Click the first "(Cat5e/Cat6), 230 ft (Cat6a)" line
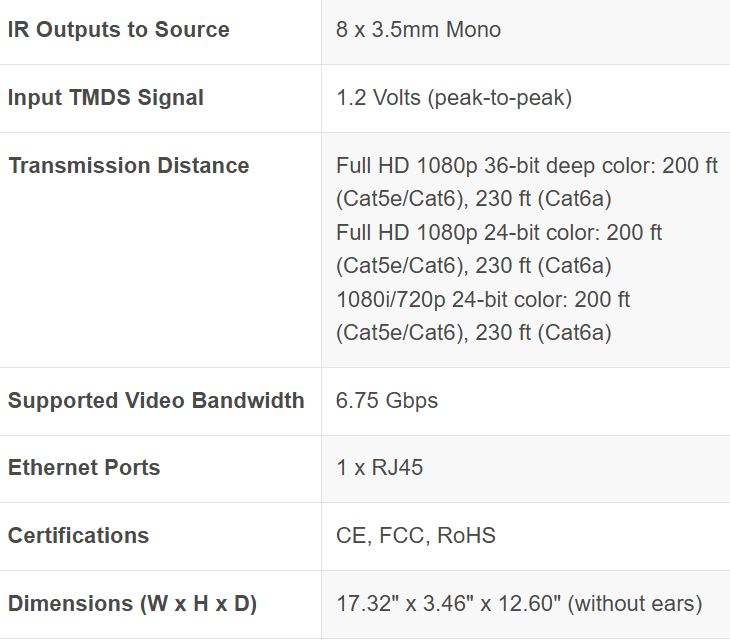This screenshot has width=730, height=640. point(473,199)
